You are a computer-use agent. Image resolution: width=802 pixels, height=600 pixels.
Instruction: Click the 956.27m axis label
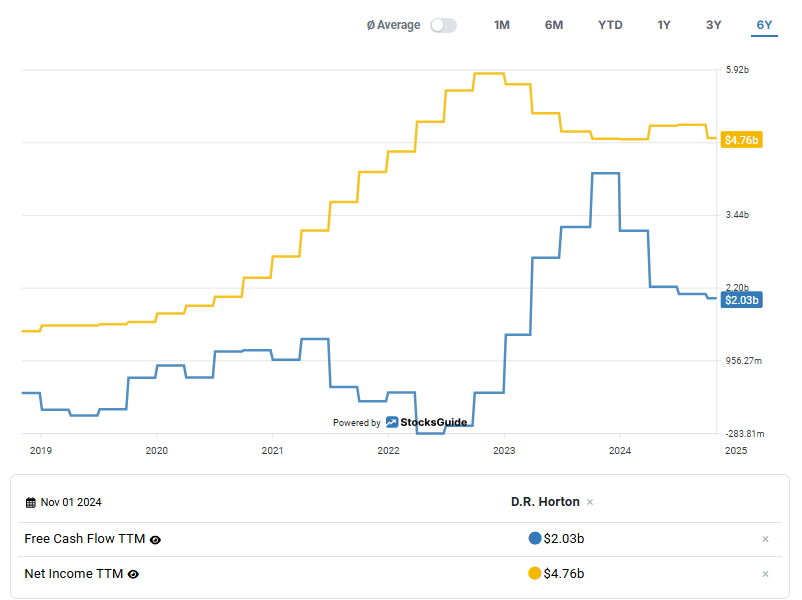[x=744, y=361]
